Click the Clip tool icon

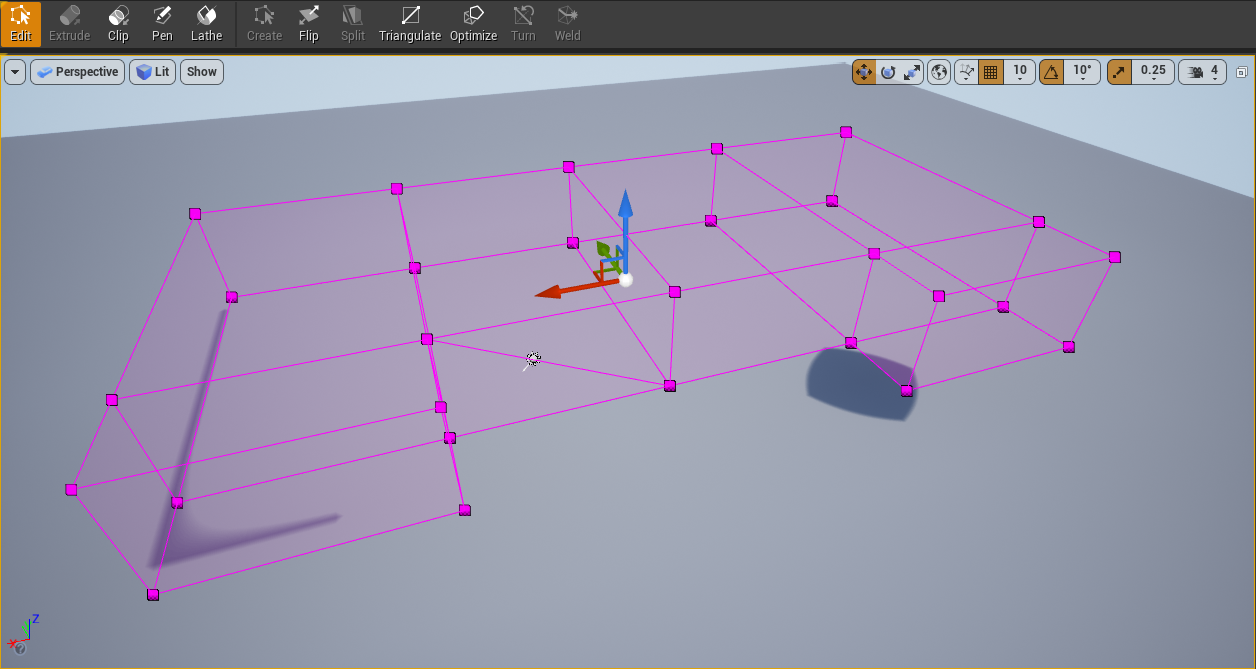point(118,24)
